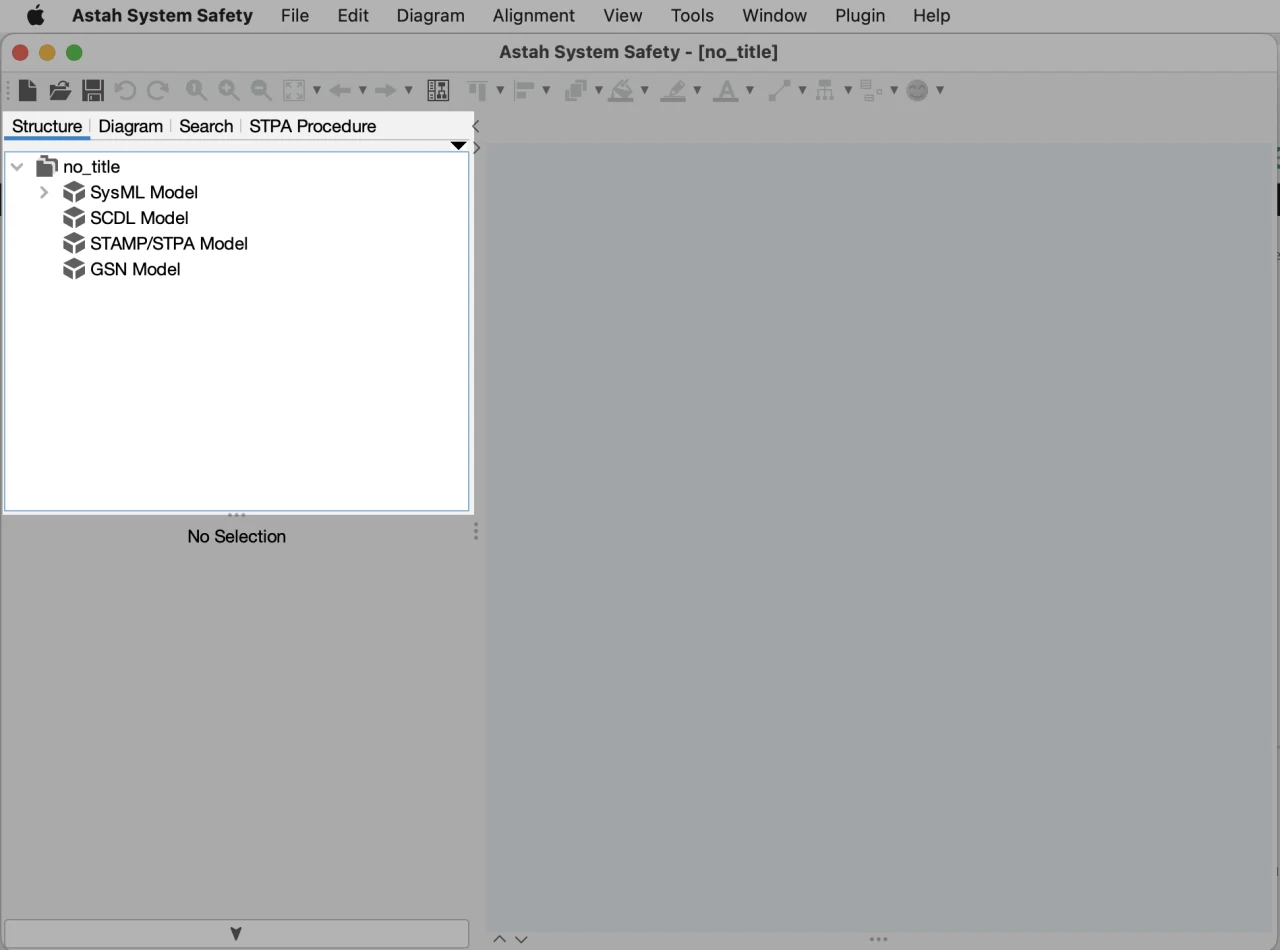The width and height of the screenshot is (1280, 950).
Task: Select GSN Model in the tree
Action: pyautogui.click(x=135, y=269)
